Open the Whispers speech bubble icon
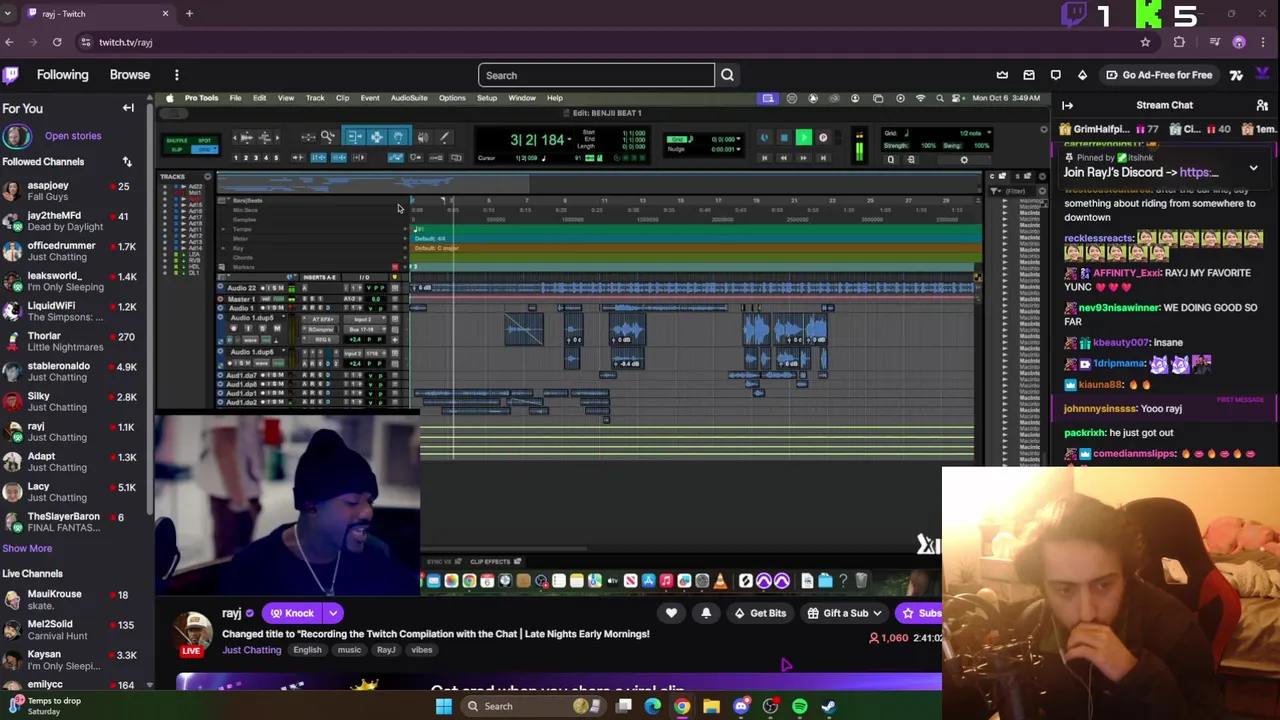The width and height of the screenshot is (1280, 720). [1055, 75]
